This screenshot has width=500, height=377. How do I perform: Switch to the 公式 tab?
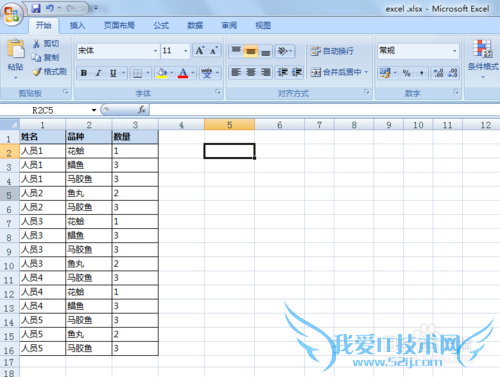tap(161, 25)
